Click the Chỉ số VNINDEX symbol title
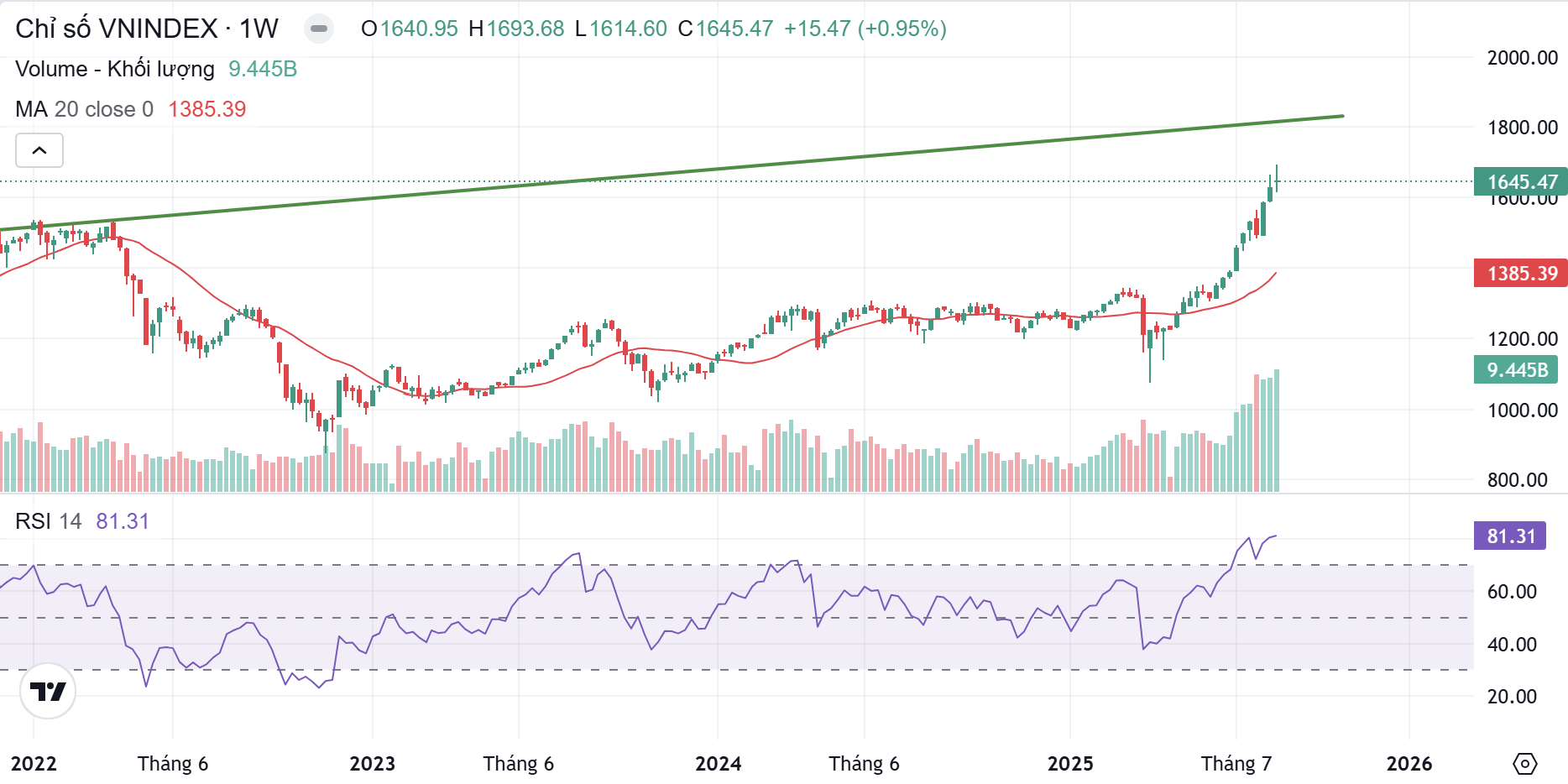The image size is (1568, 784). pos(147,29)
